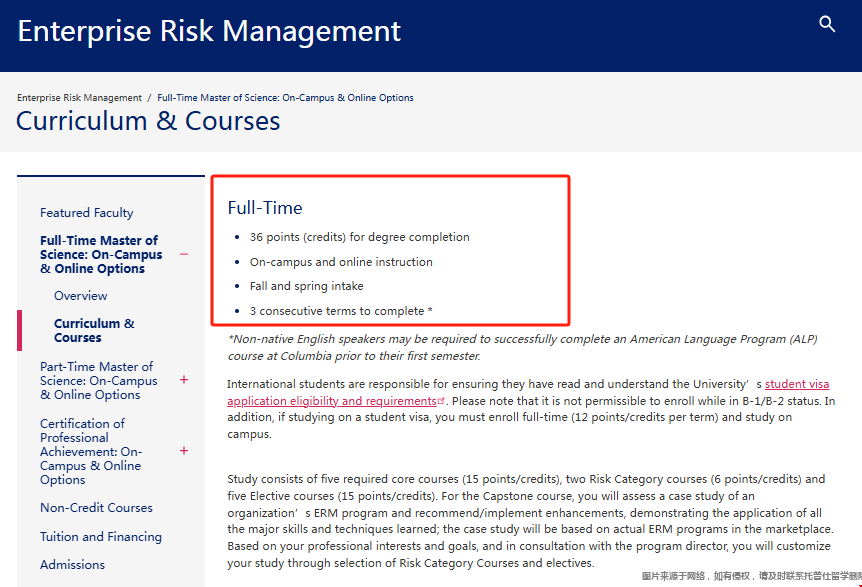Open Featured Faculty in sidebar
Screen dimensions: 862x587
[86, 213]
